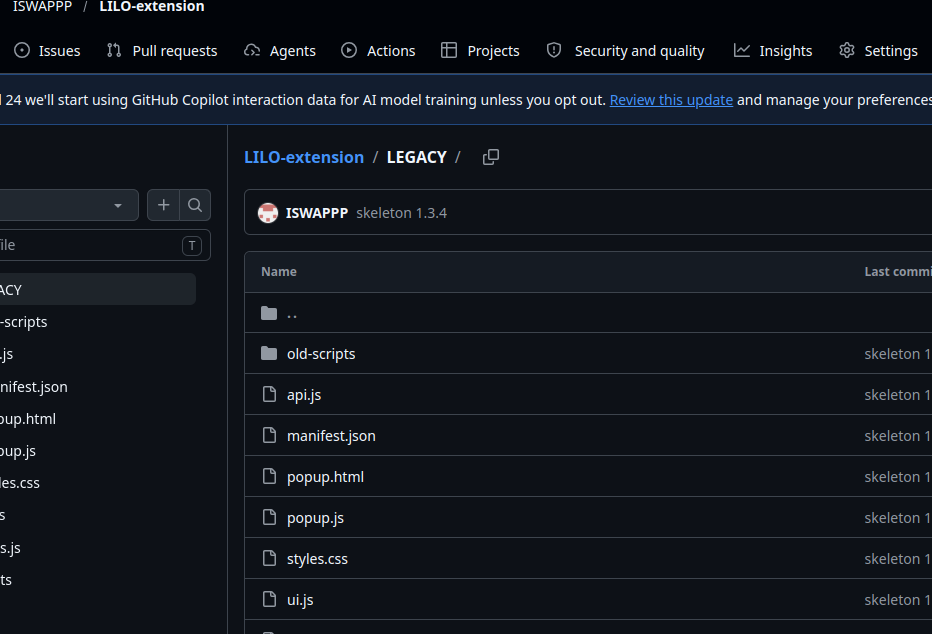Viewport: 932px width, 634px height.
Task: Click the search magnifier icon in the sidebar
Action: pos(195,205)
